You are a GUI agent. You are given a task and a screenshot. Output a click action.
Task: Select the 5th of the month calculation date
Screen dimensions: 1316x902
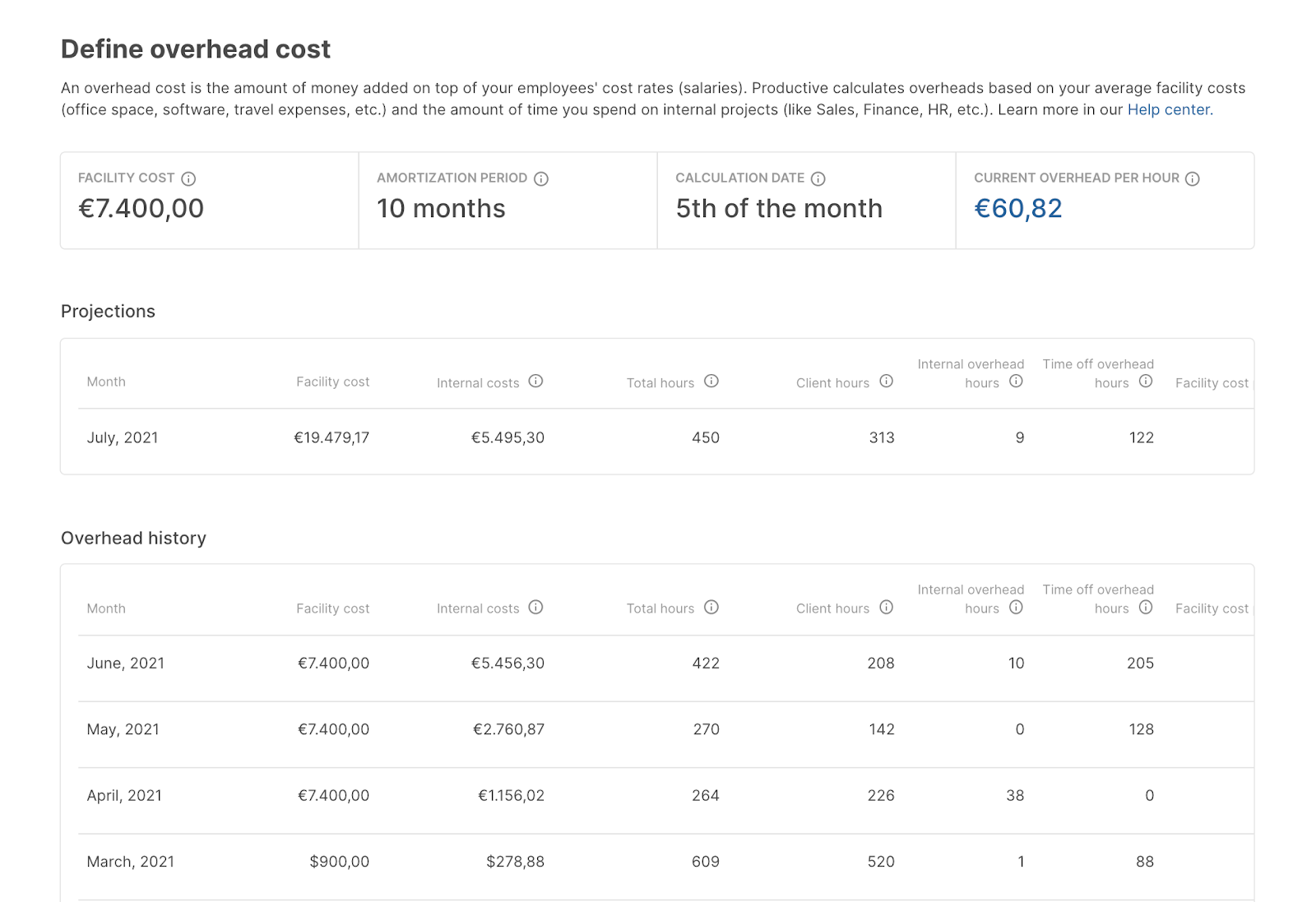[x=779, y=209]
